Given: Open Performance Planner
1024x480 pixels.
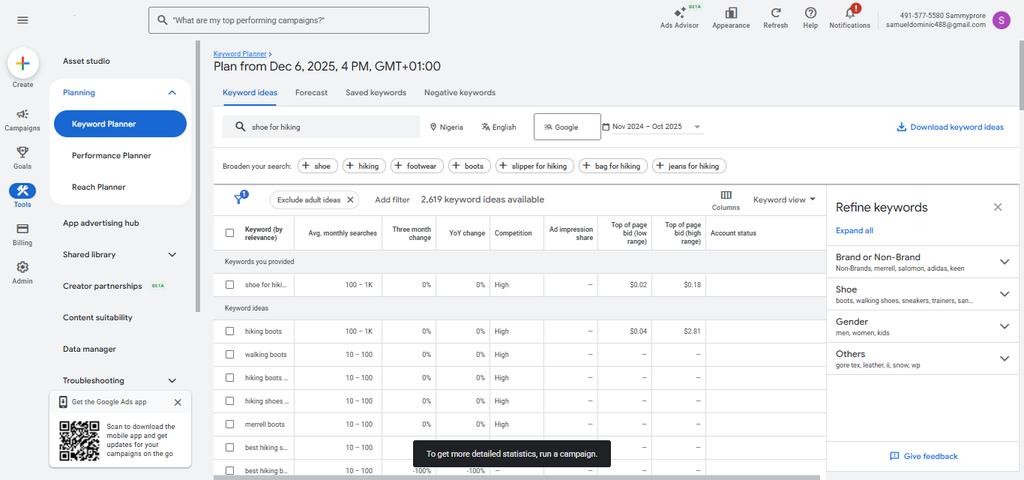Looking at the screenshot, I should 112,155.
